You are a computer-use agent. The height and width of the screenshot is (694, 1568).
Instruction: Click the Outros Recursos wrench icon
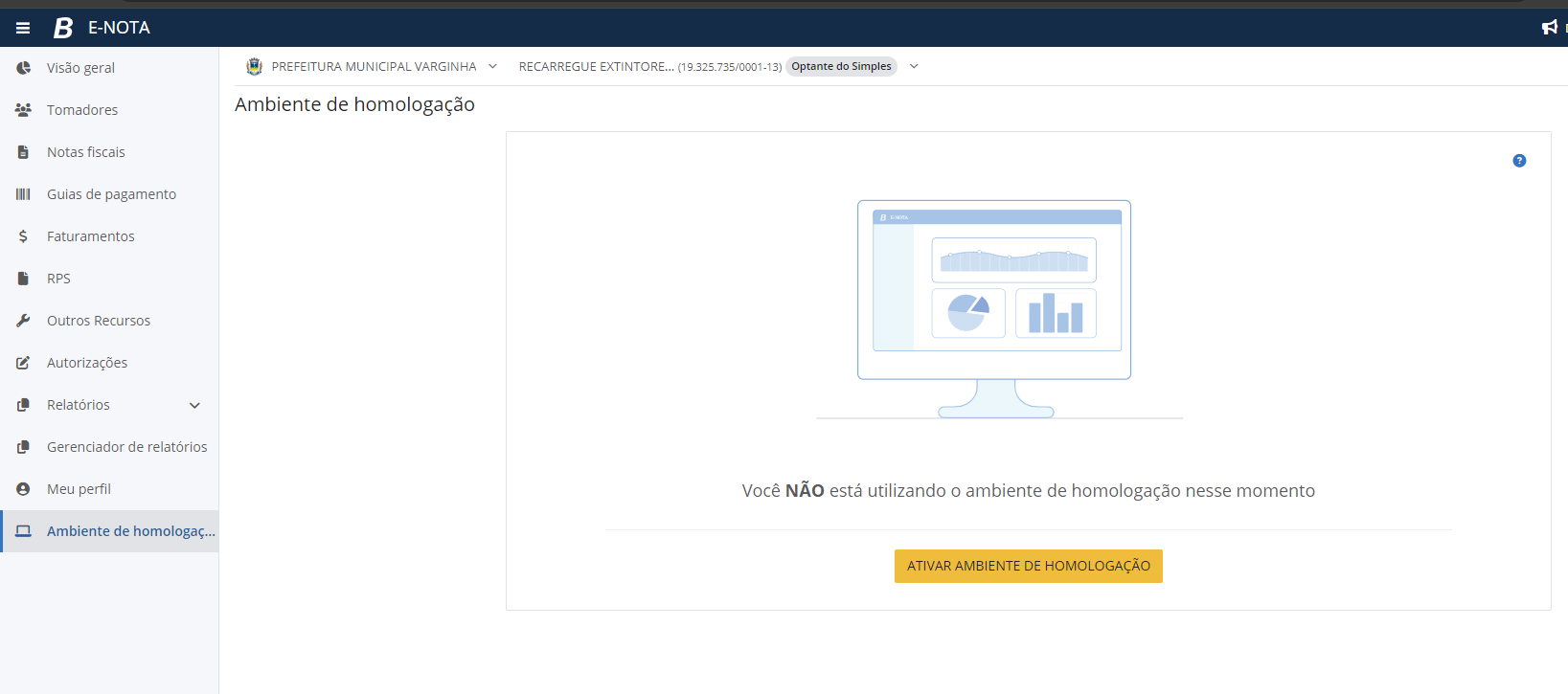23,321
